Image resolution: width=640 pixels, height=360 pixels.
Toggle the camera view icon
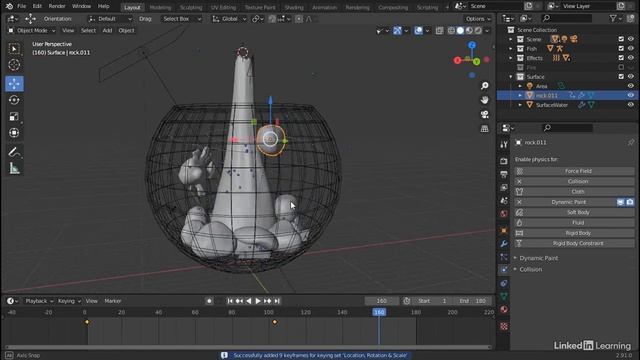[484, 114]
